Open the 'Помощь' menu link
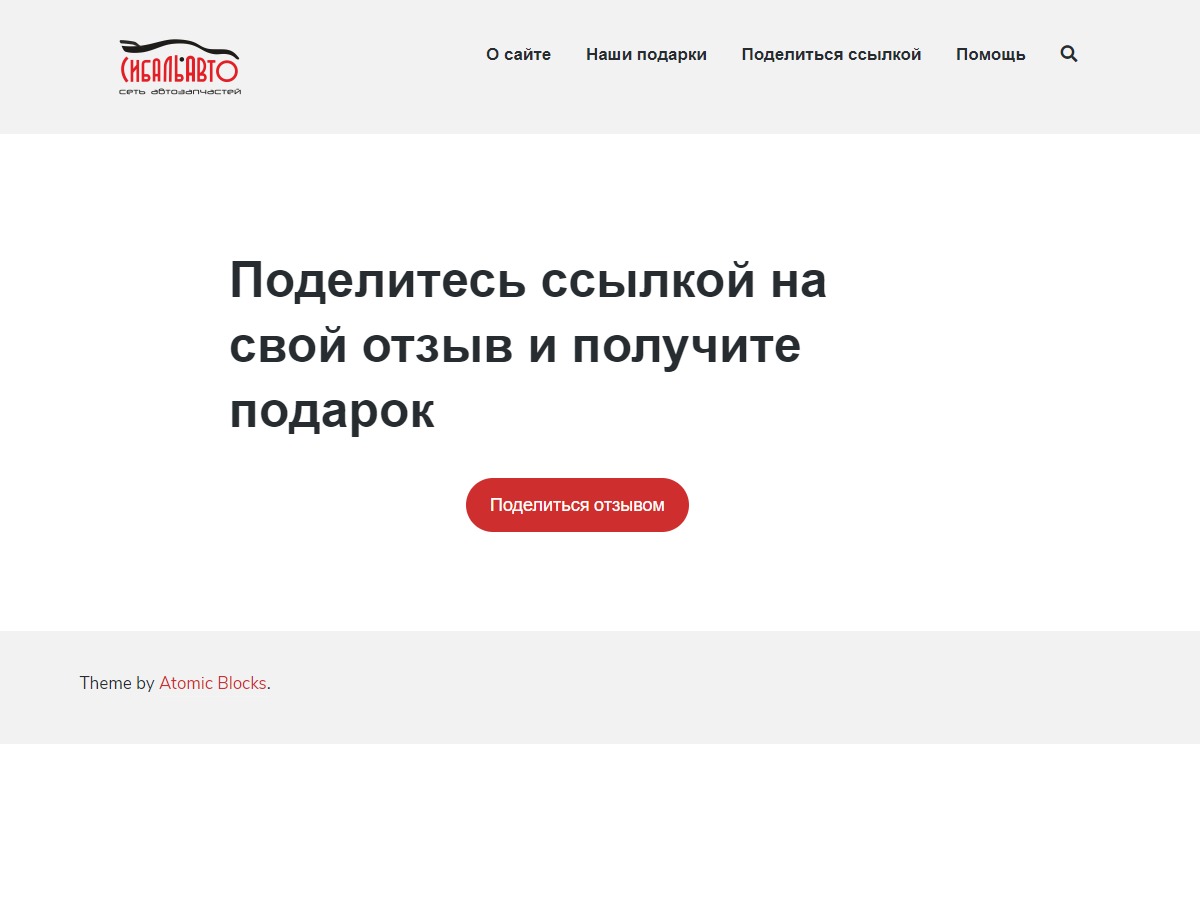1200x900 pixels. [x=990, y=54]
